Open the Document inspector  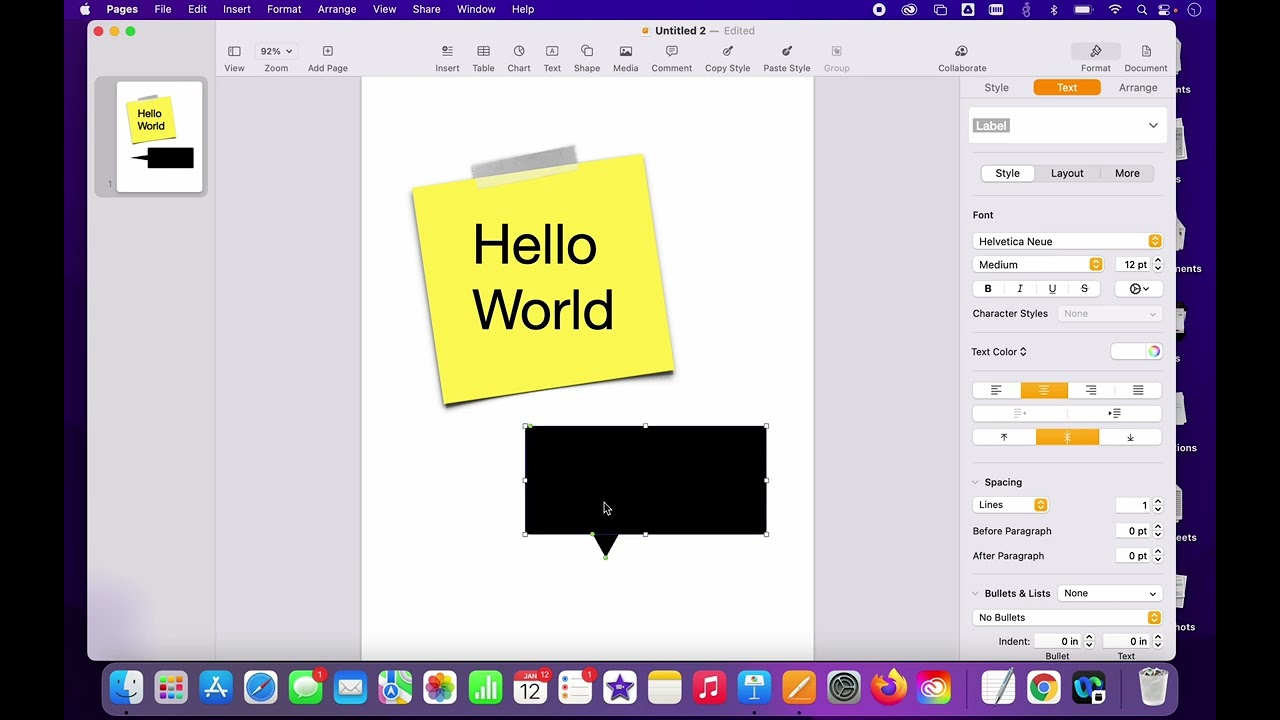point(1146,58)
